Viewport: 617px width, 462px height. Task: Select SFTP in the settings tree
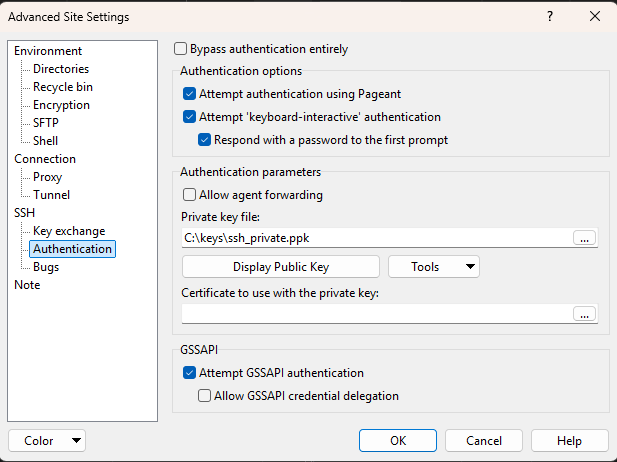click(46, 123)
